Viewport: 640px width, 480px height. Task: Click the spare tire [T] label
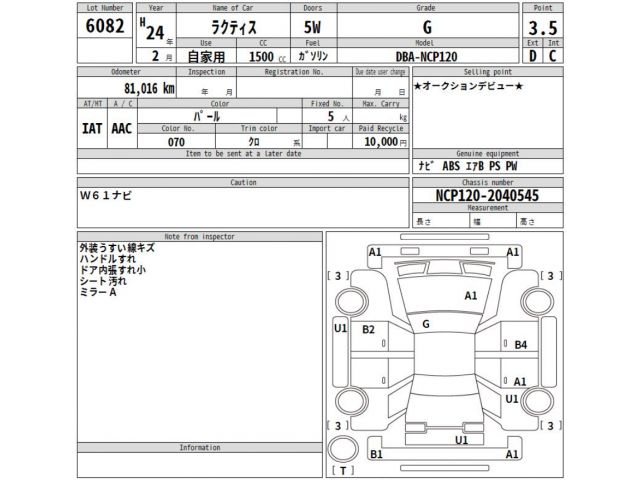click(x=343, y=471)
